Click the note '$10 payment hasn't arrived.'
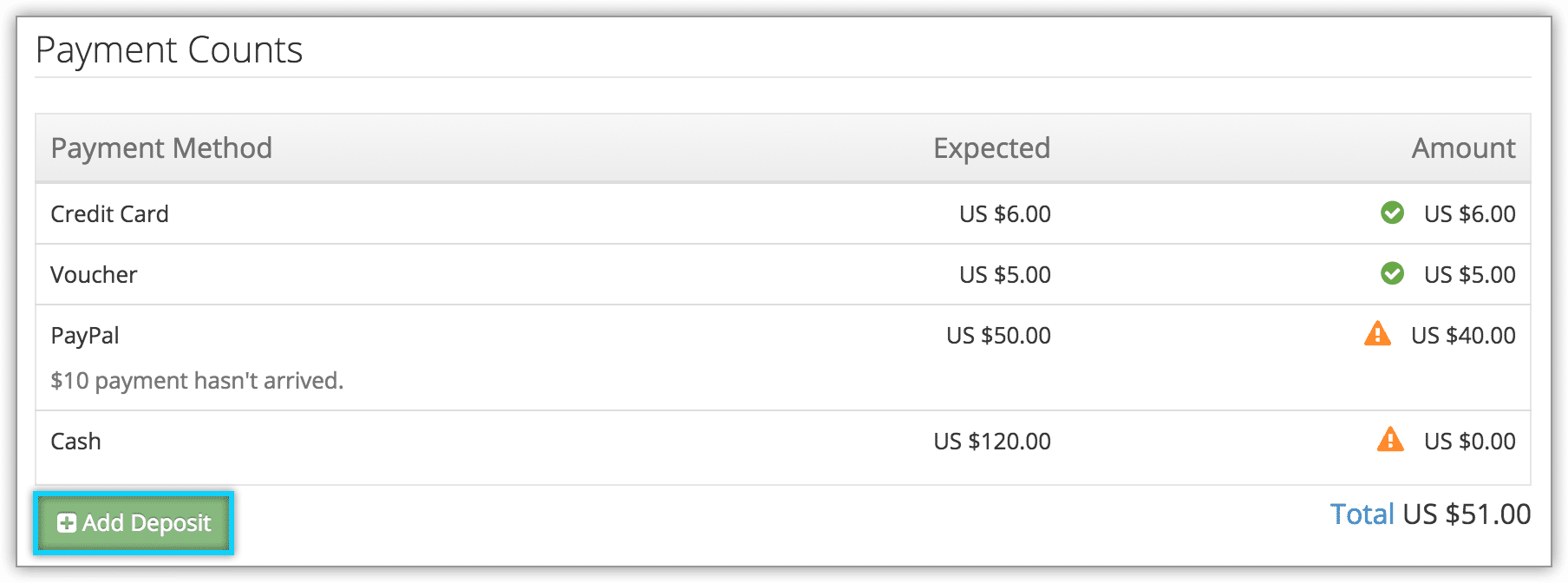Image resolution: width=1568 pixels, height=583 pixels. point(197,381)
